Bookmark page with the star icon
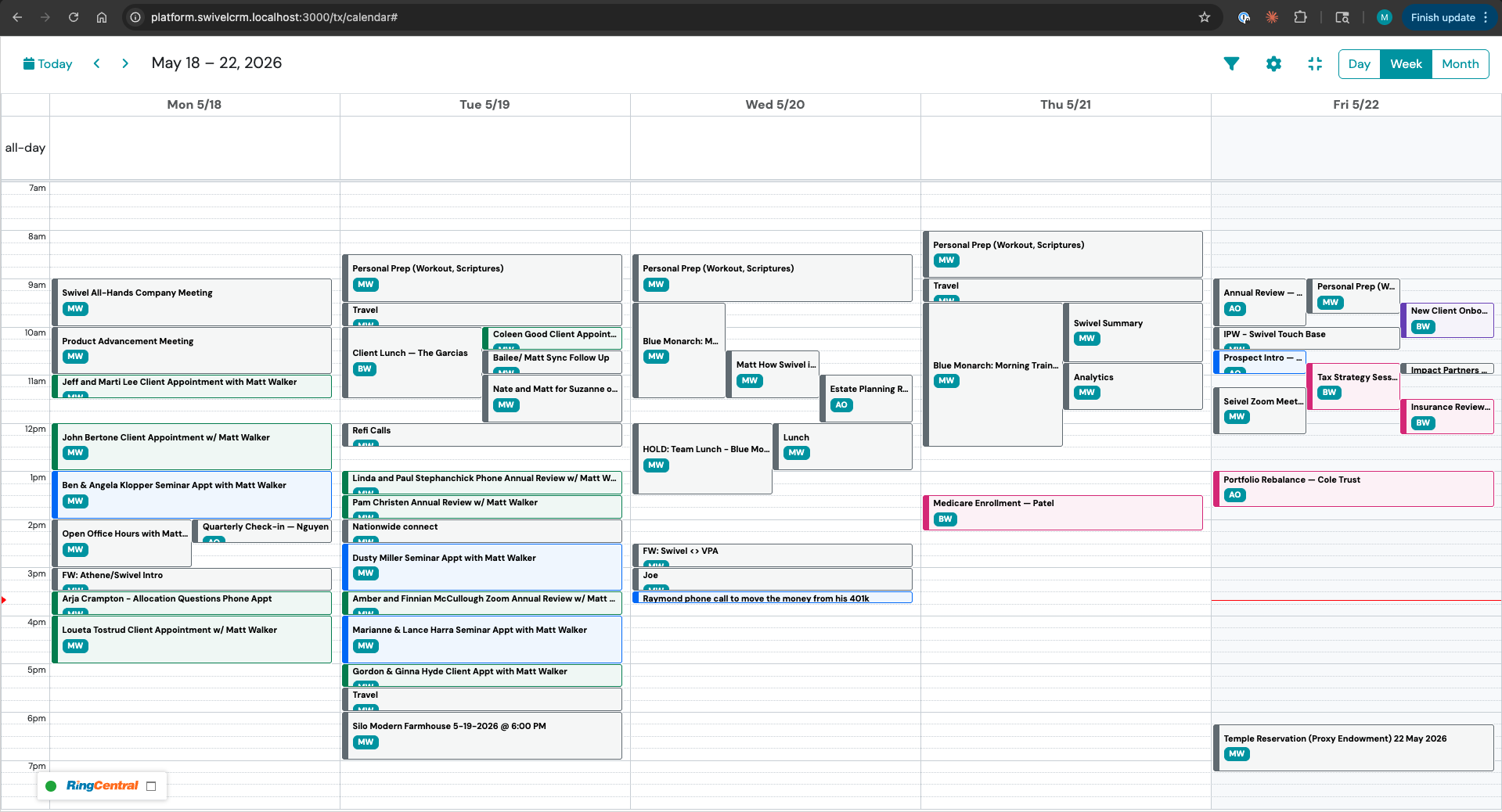Viewport: 1502px width, 812px height. [x=1205, y=17]
